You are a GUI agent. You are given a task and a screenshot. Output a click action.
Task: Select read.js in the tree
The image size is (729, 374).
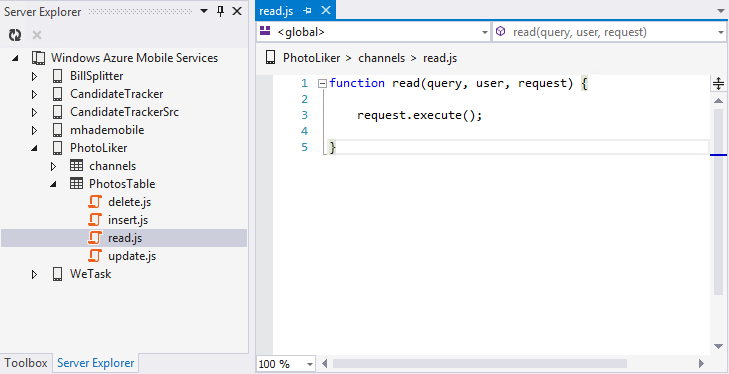click(125, 238)
